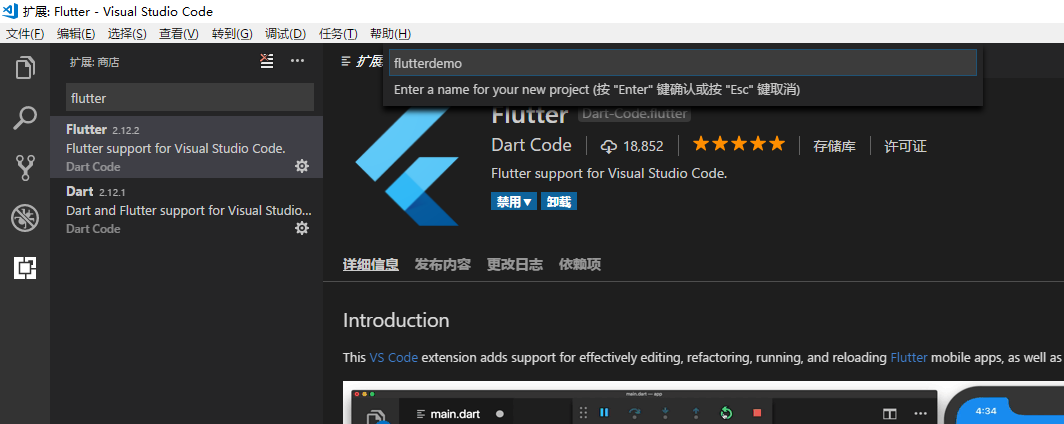Click the 扩展: 商店 panel title

pyautogui.click(x=94, y=62)
